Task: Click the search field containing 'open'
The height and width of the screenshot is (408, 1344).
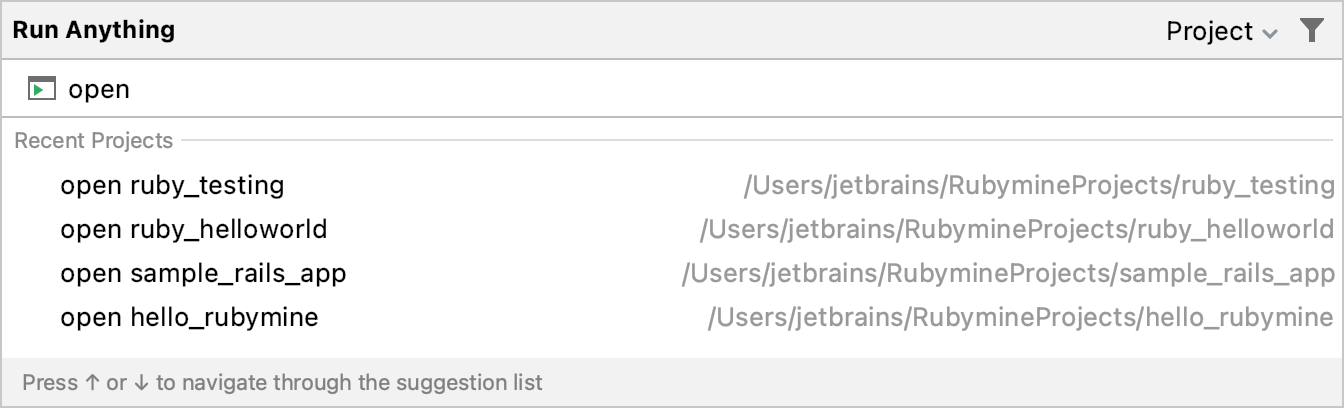Action: (99, 90)
